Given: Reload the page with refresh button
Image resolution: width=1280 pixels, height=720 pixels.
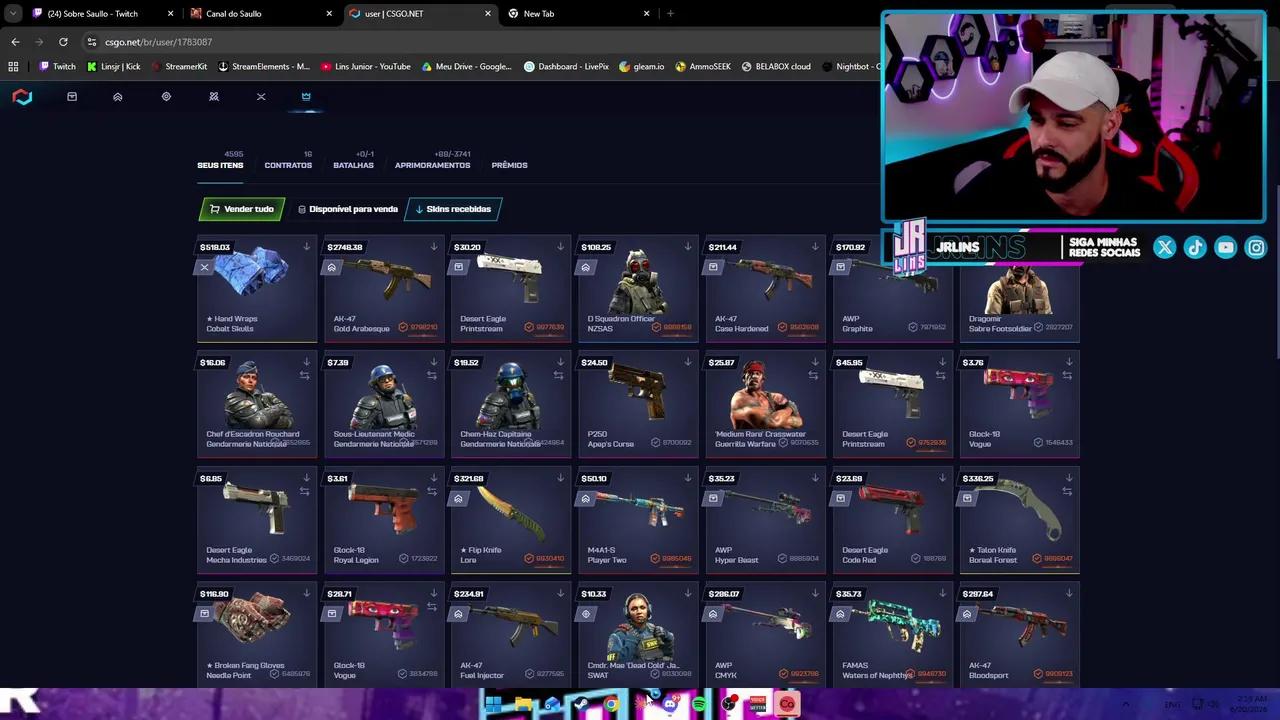Looking at the screenshot, I should (63, 42).
